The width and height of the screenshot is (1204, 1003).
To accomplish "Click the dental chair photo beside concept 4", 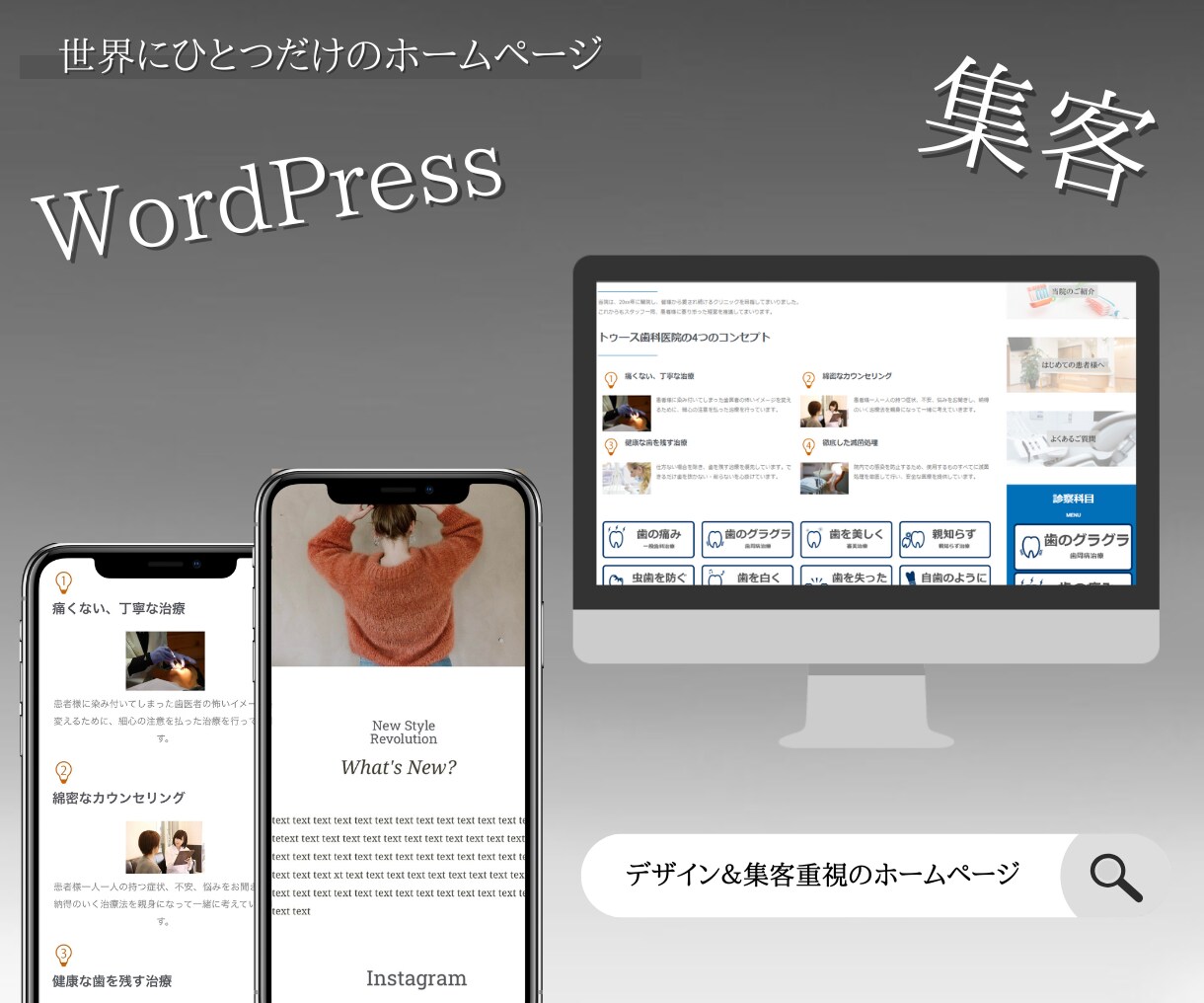I will 824,478.
